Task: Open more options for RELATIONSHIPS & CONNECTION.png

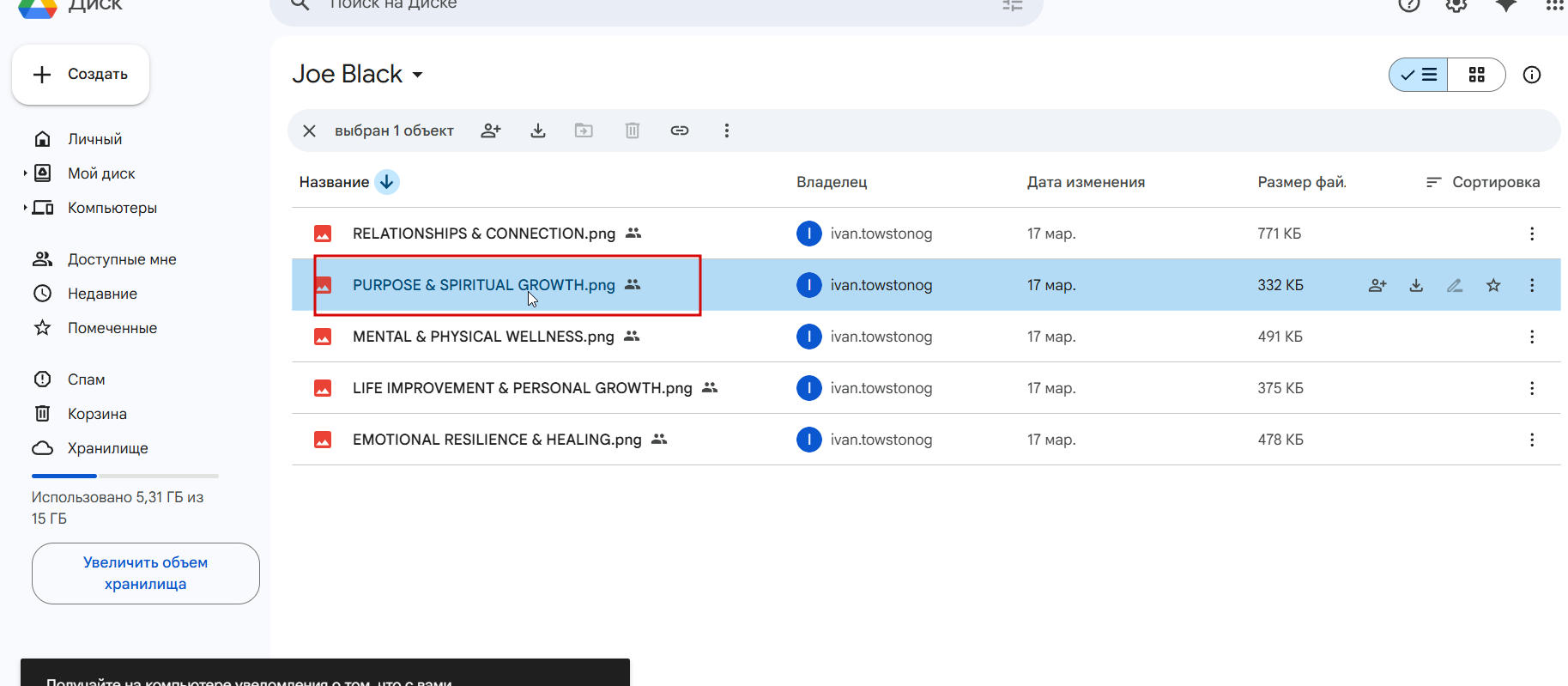Action: point(1532,234)
